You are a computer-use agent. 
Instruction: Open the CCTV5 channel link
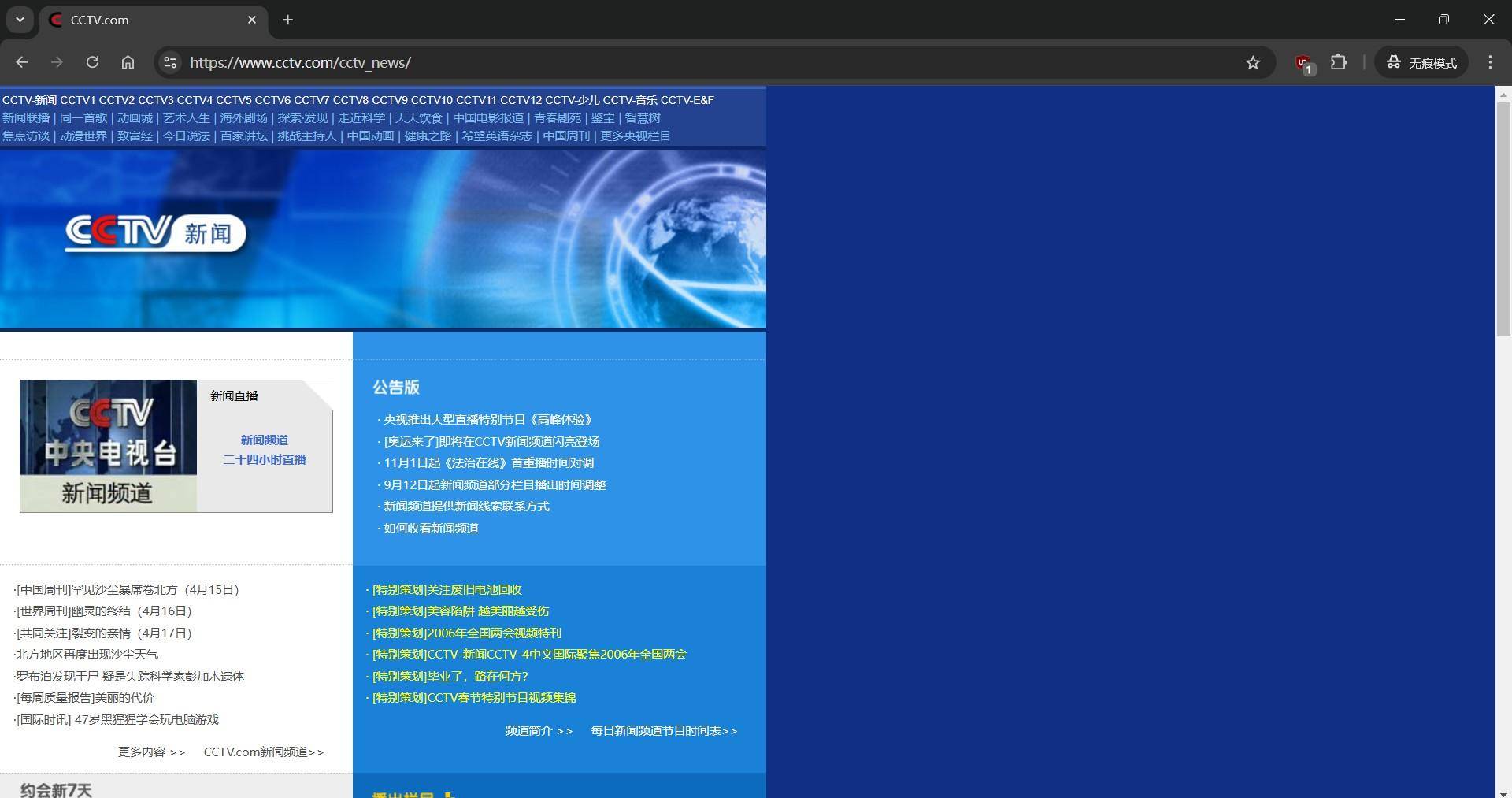coord(234,100)
